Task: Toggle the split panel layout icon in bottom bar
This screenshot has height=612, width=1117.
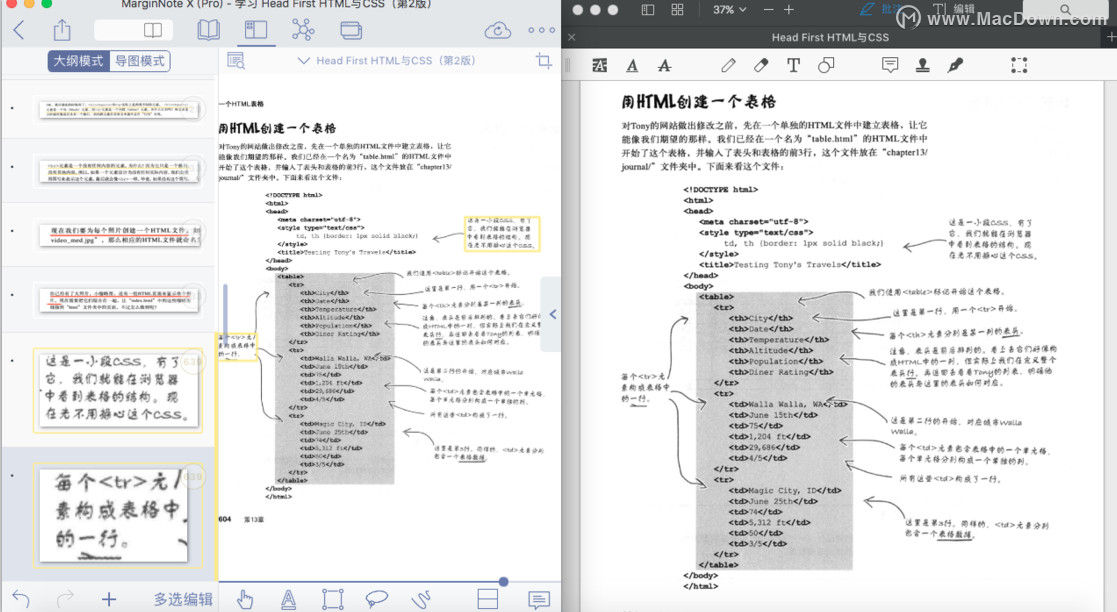Action: coord(488,599)
